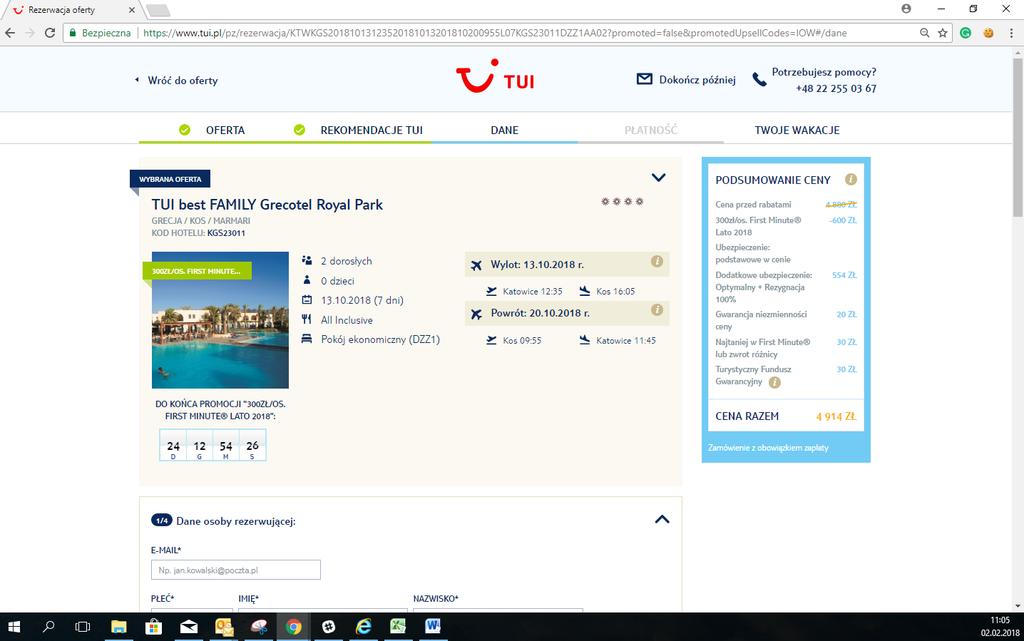This screenshot has width=1024, height=641.
Task: Open Mail app from the taskbar
Action: pos(189,627)
